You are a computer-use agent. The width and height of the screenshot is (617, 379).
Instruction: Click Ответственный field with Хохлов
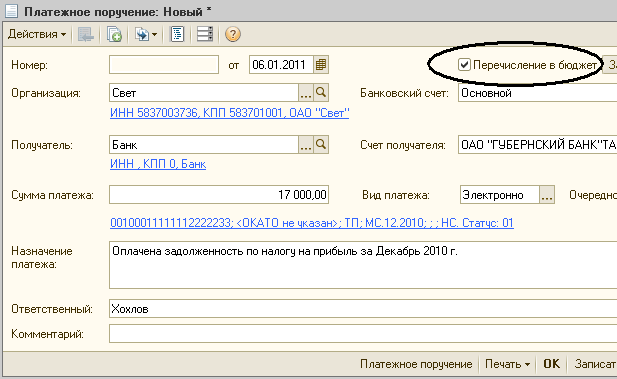pos(363,309)
